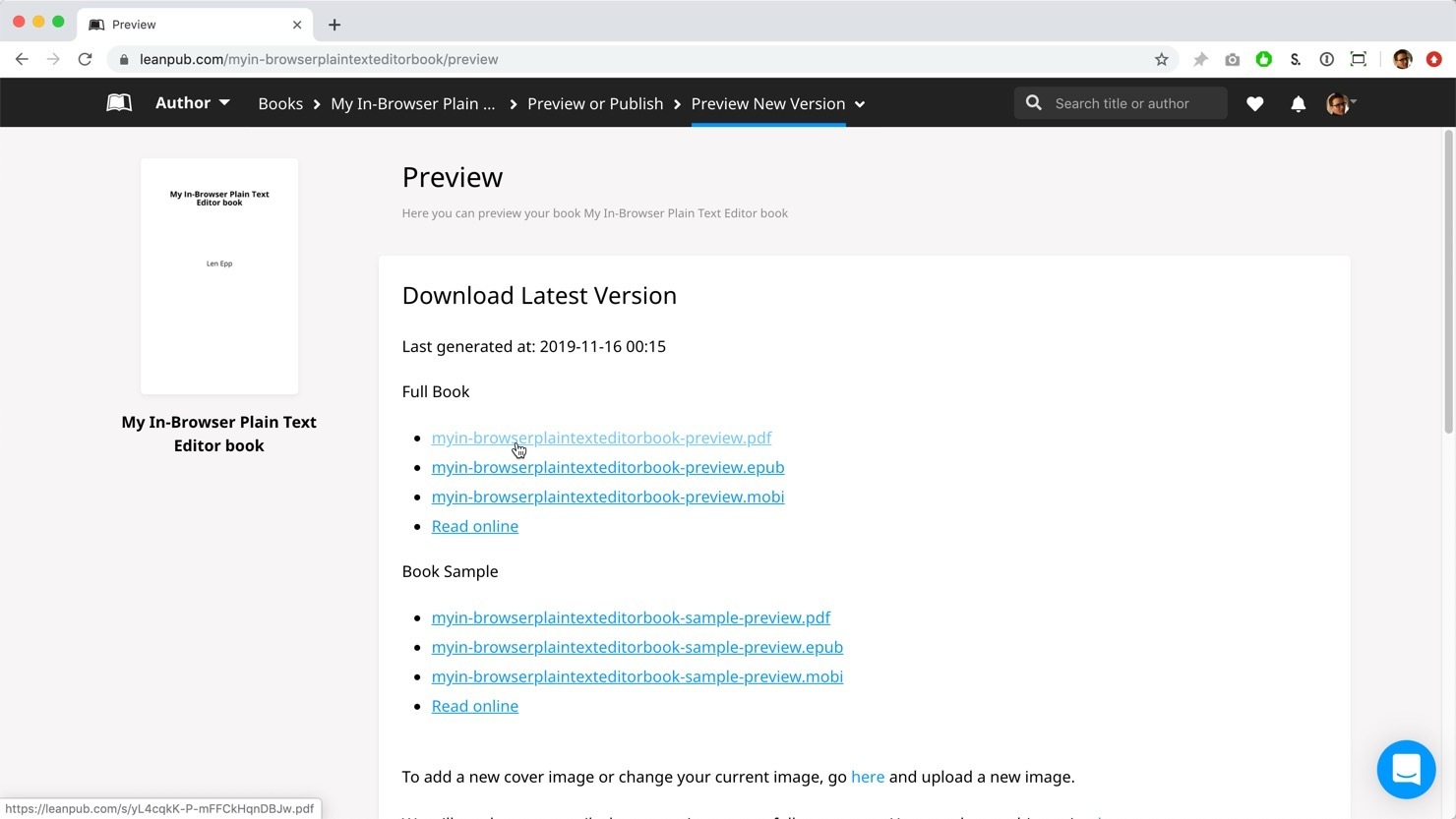Screen dimensions: 1456x819
Task: Click the camera extension icon
Action: [x=1233, y=59]
